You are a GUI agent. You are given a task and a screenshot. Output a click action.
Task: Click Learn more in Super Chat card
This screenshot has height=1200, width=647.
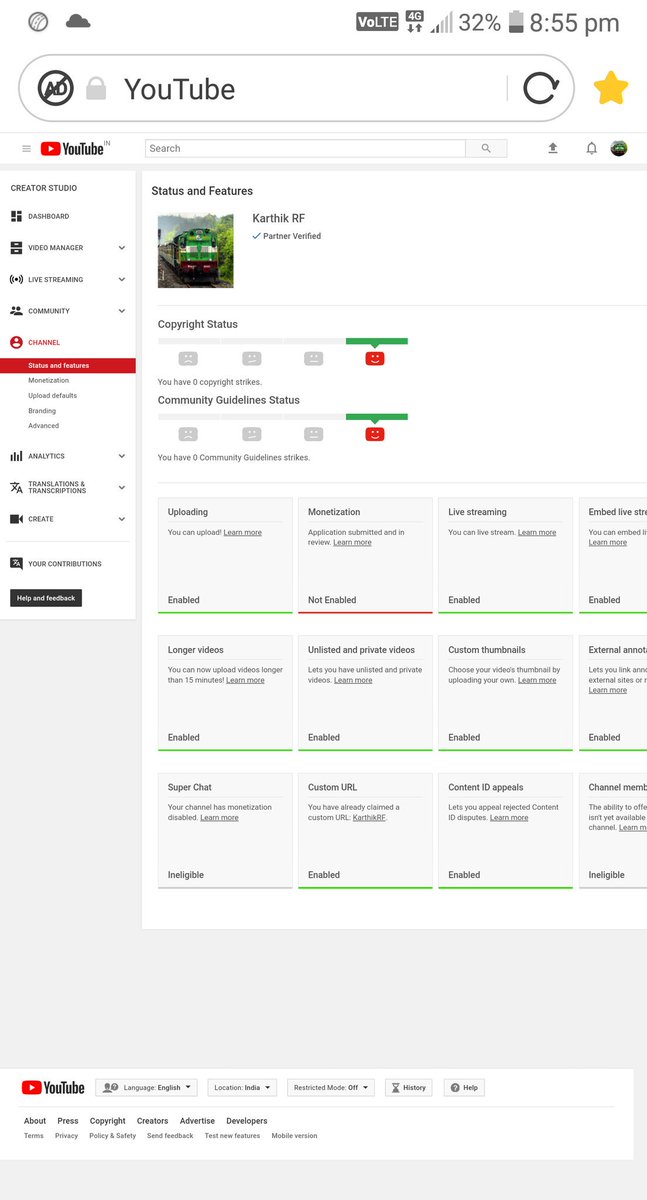(x=219, y=817)
